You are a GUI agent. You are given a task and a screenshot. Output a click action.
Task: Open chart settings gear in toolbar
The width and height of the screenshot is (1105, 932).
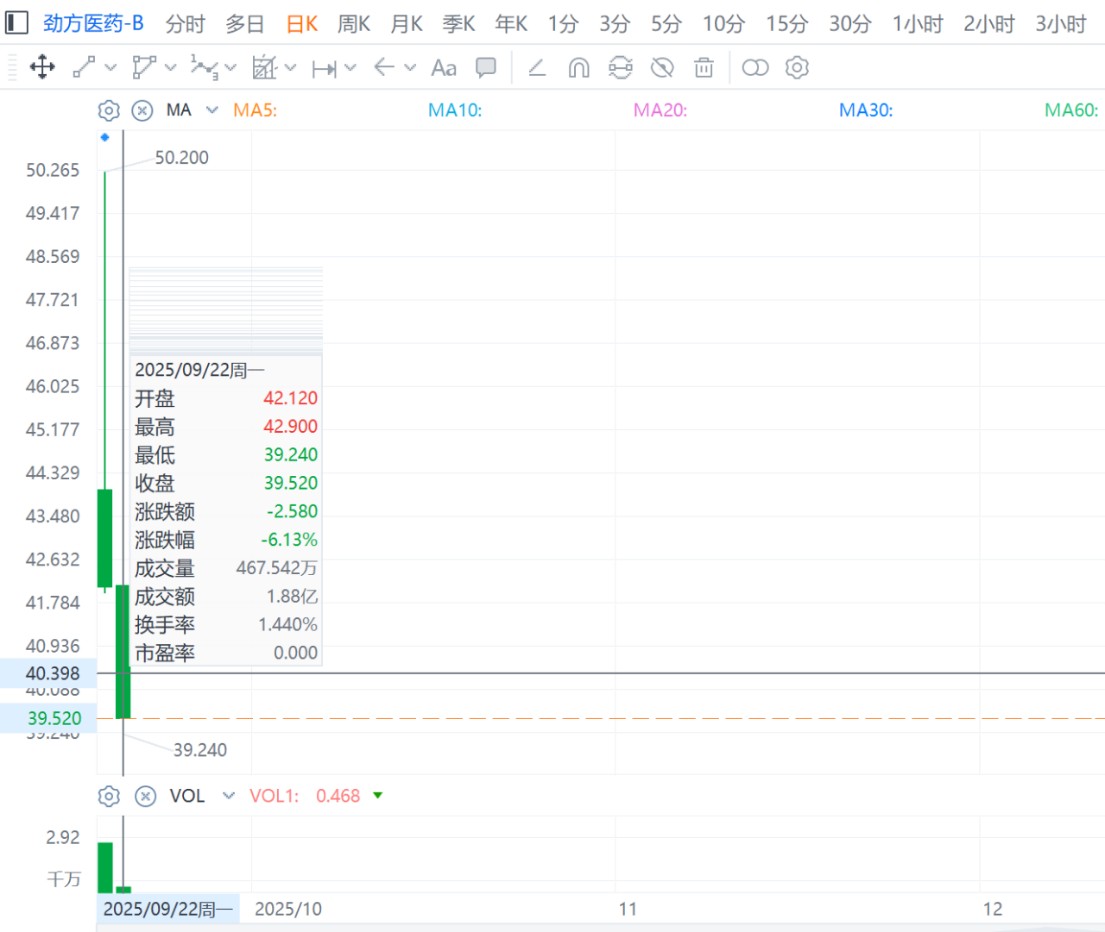click(x=797, y=68)
